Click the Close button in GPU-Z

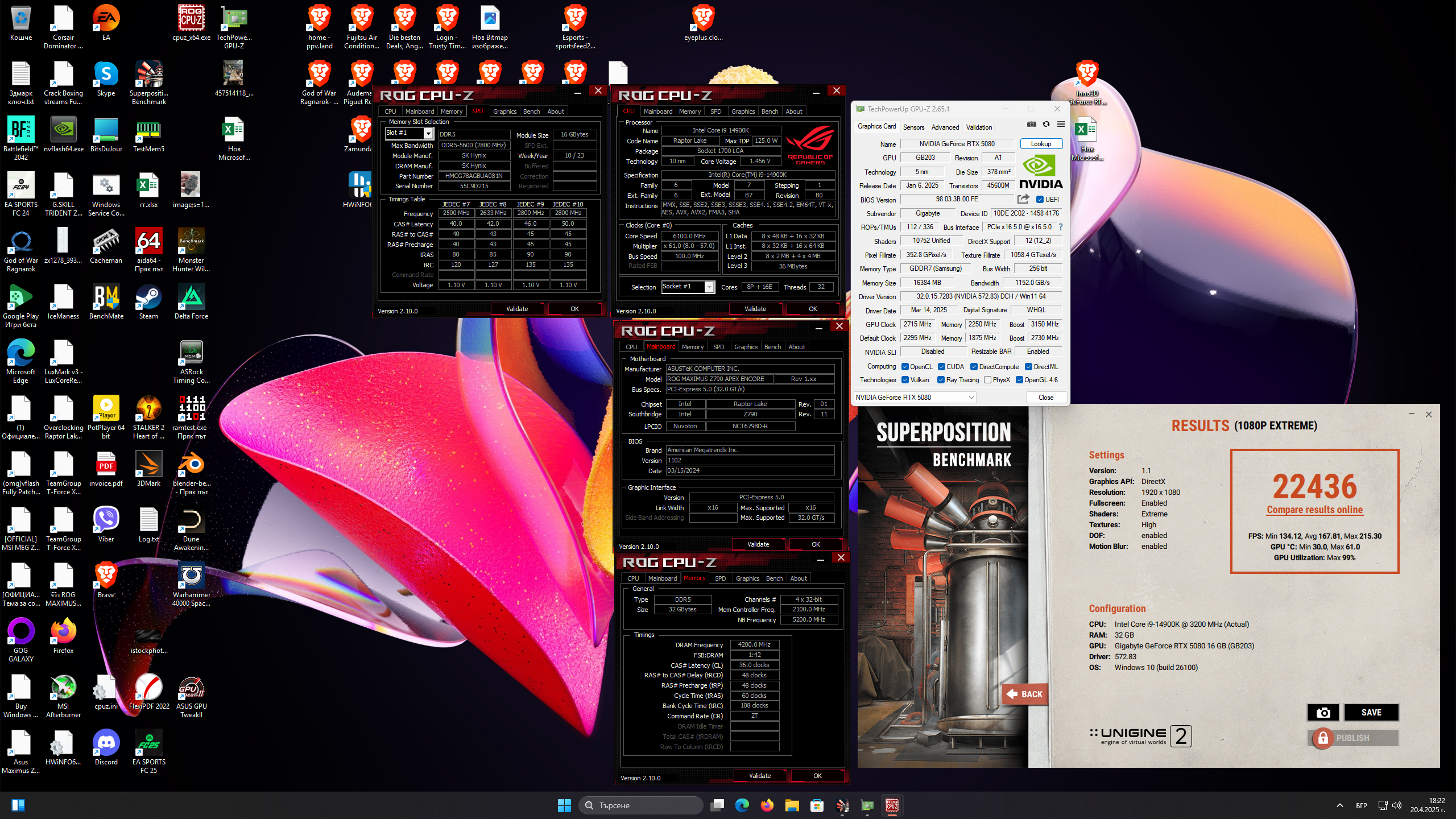pyautogui.click(x=1046, y=398)
